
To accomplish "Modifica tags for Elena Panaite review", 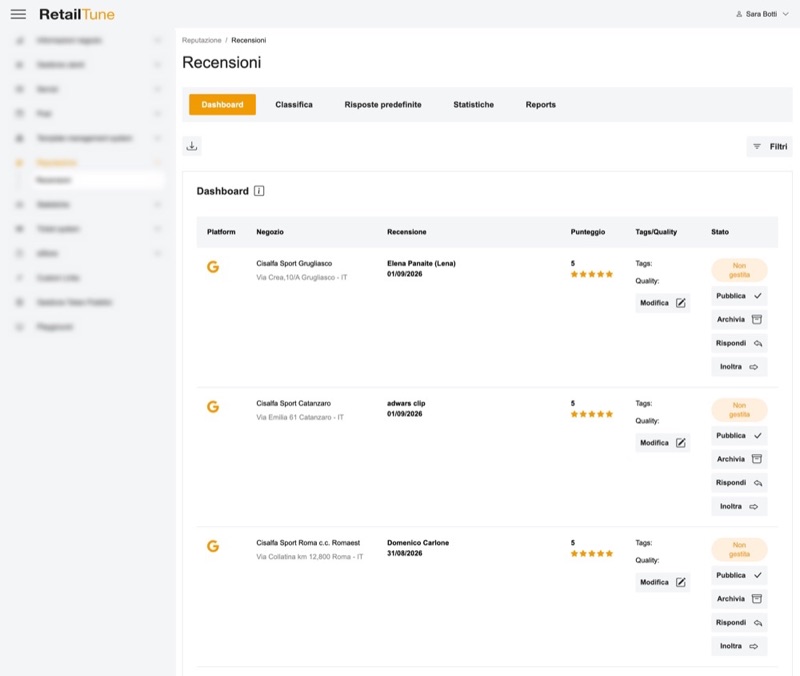I will pos(663,303).
